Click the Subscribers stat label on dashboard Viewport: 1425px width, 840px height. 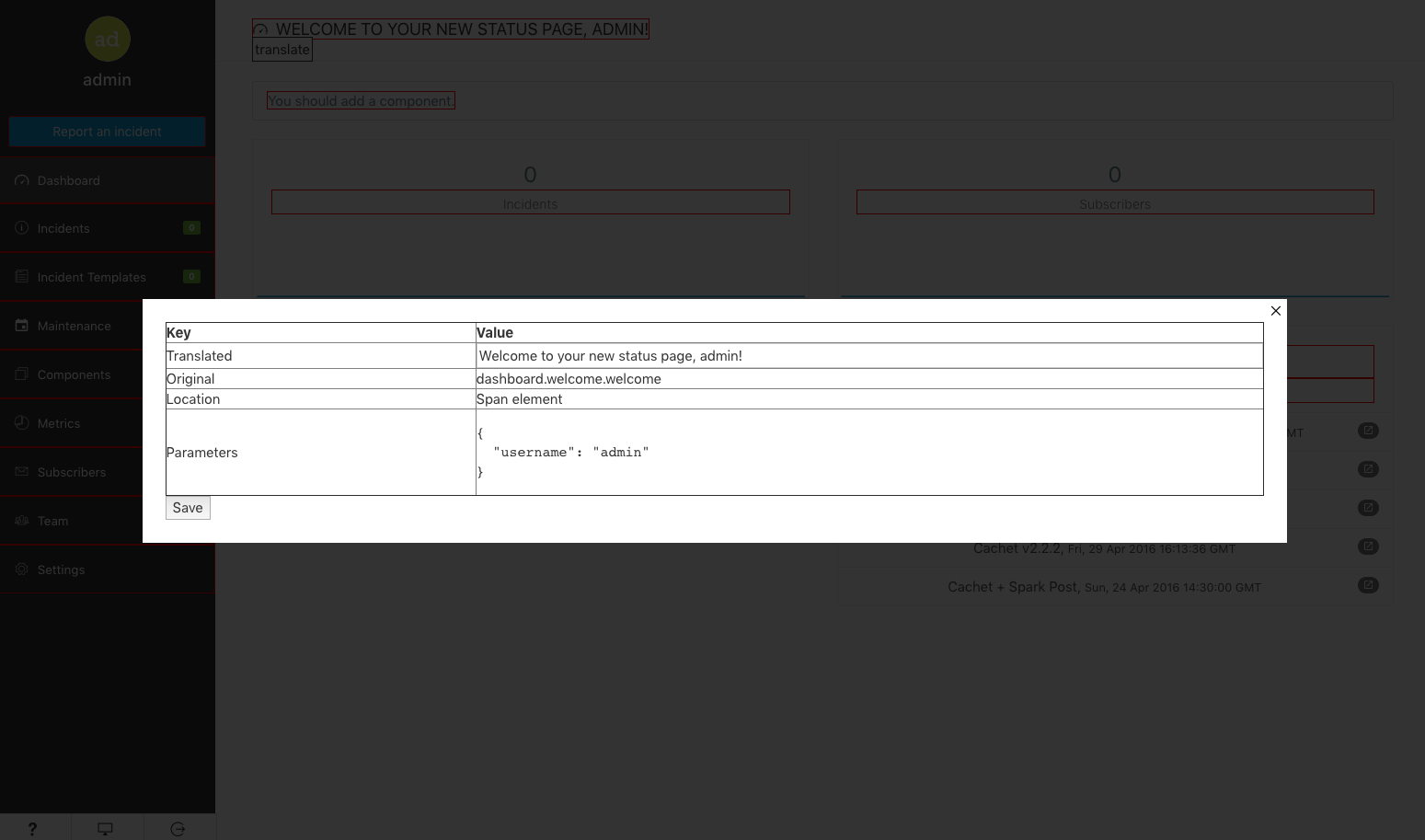click(1115, 204)
